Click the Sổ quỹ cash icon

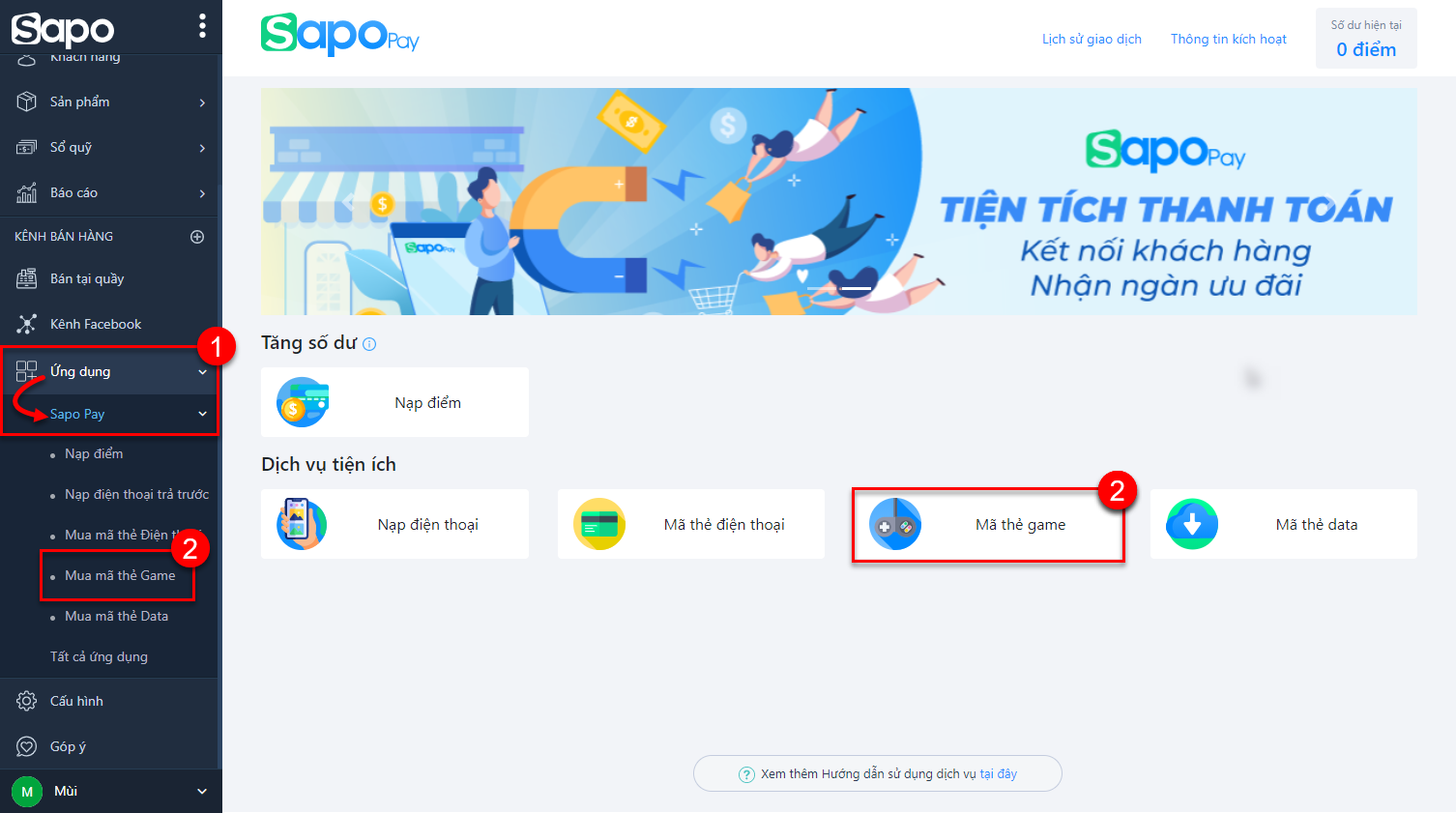coord(27,147)
